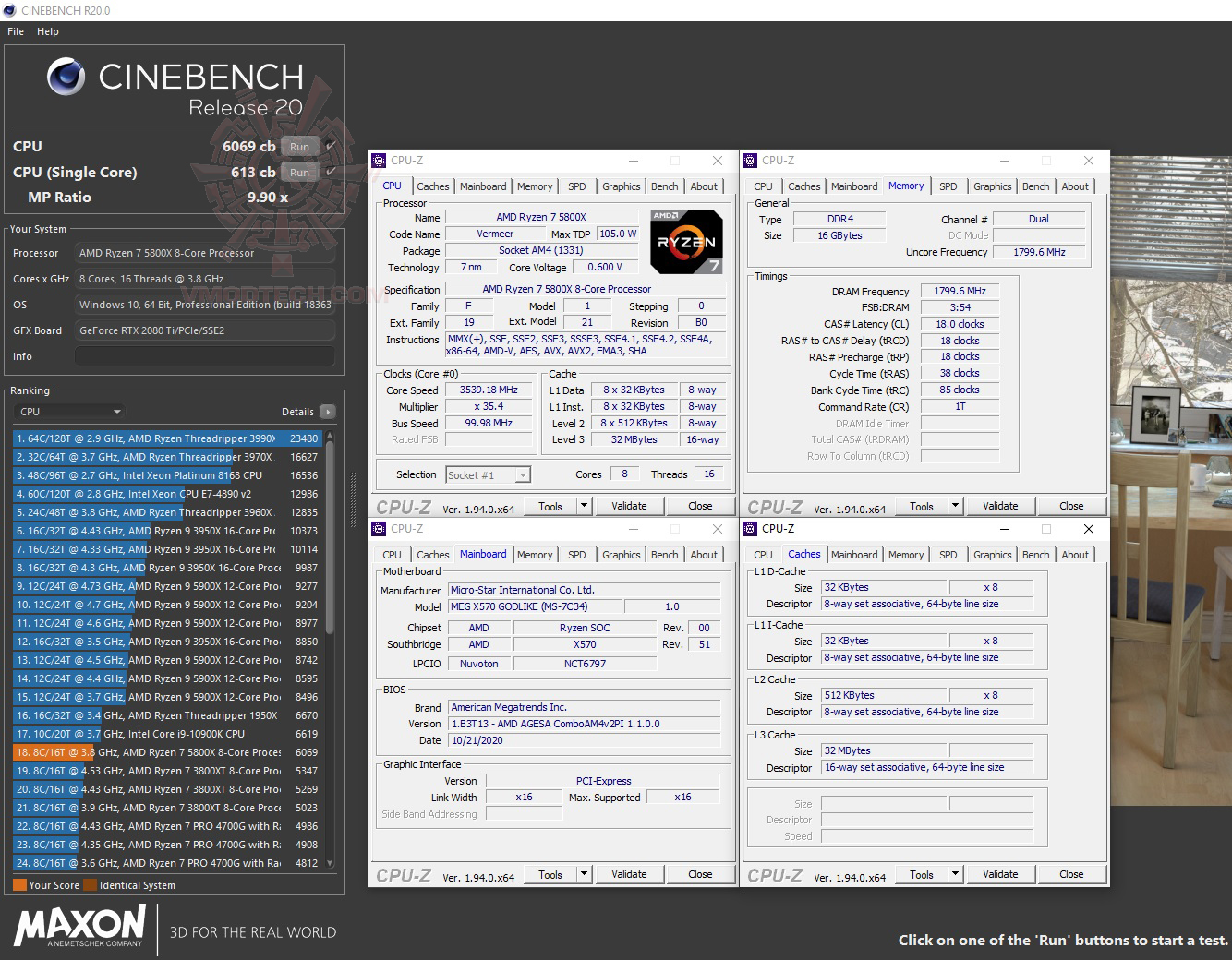
Task: Open the Tools dropdown arrow in the Caches tab window
Action: (x=955, y=874)
